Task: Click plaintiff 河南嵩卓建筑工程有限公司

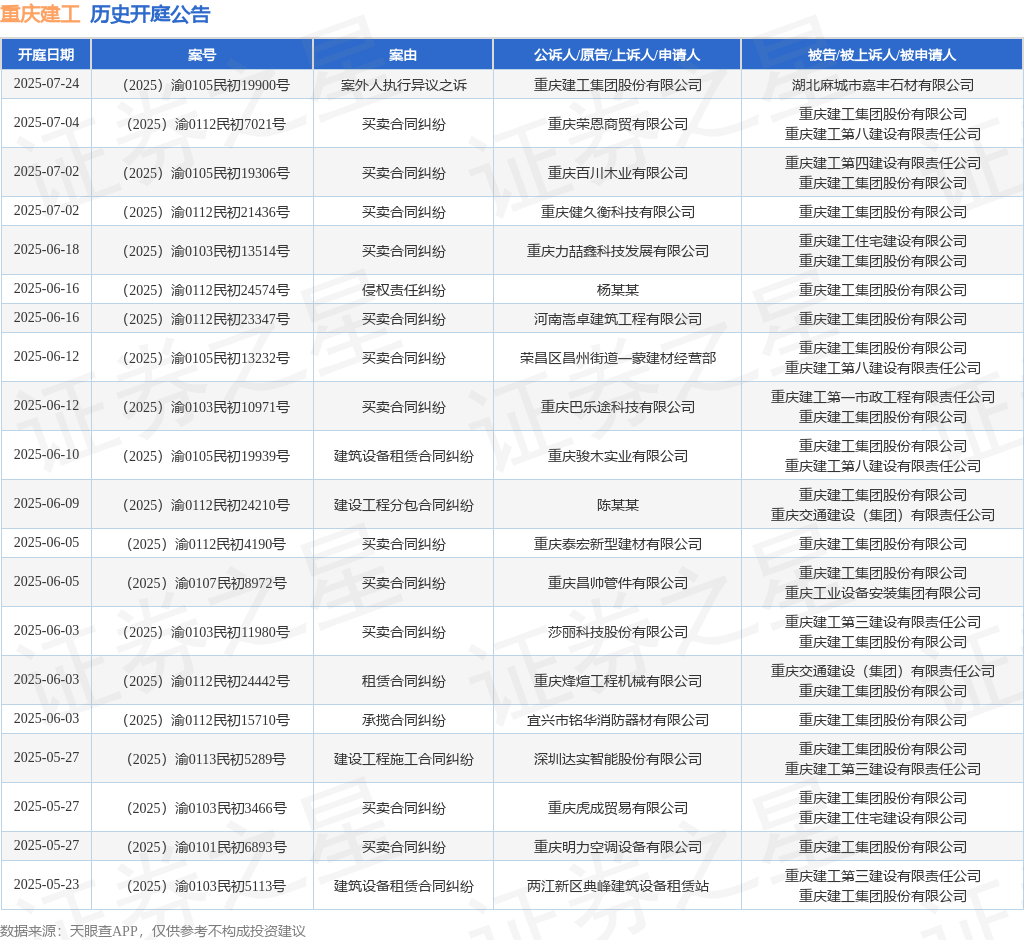Action: click(618, 319)
